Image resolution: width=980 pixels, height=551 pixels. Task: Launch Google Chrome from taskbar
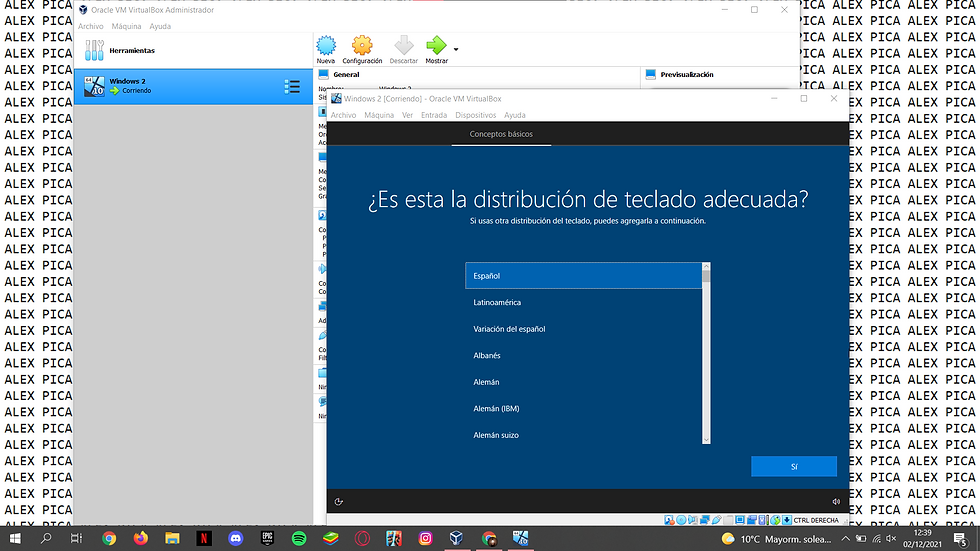coord(109,539)
